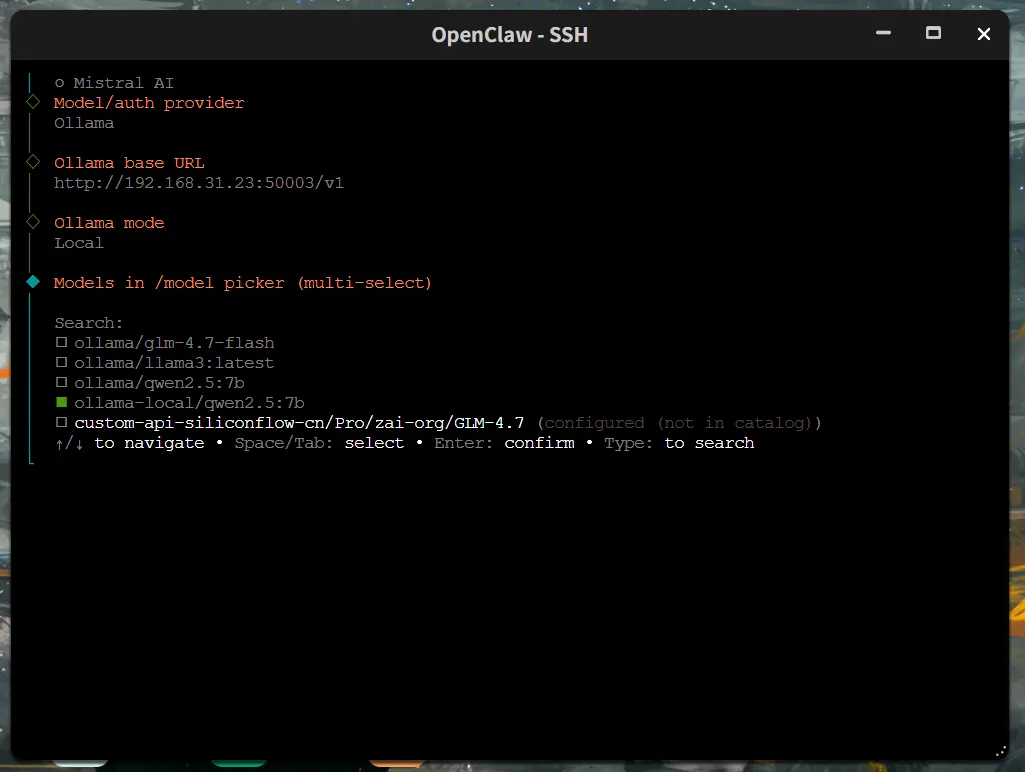Click the (configured (not in catalog)) note

[679, 423]
